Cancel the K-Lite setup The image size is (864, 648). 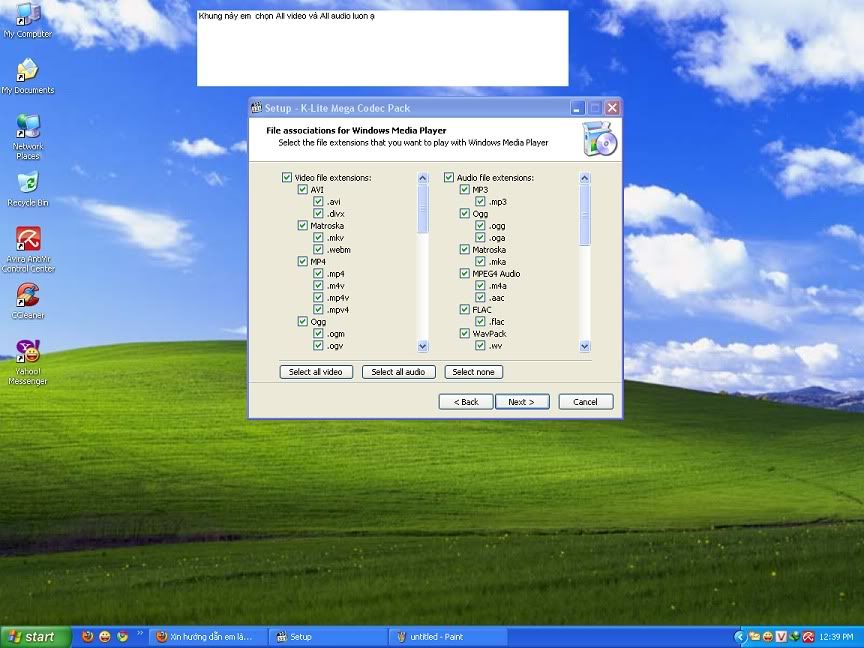[585, 402]
